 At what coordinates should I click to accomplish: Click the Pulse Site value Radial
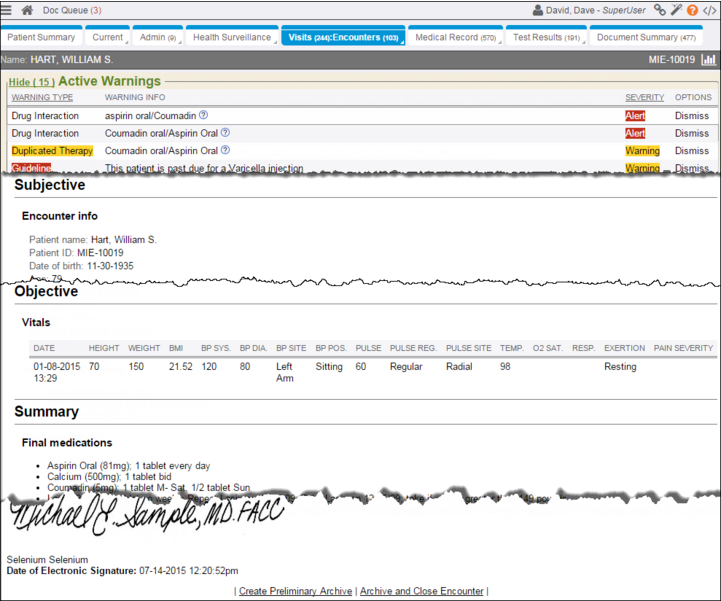coord(459,366)
